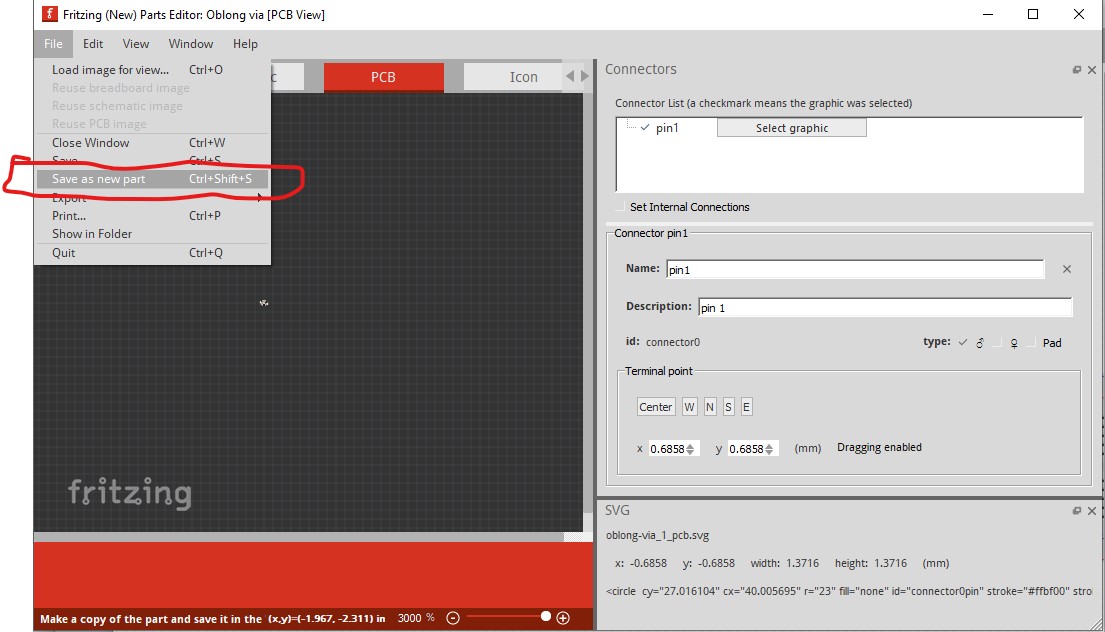Open the File menu
The width and height of the screenshot is (1105, 632).
53,44
